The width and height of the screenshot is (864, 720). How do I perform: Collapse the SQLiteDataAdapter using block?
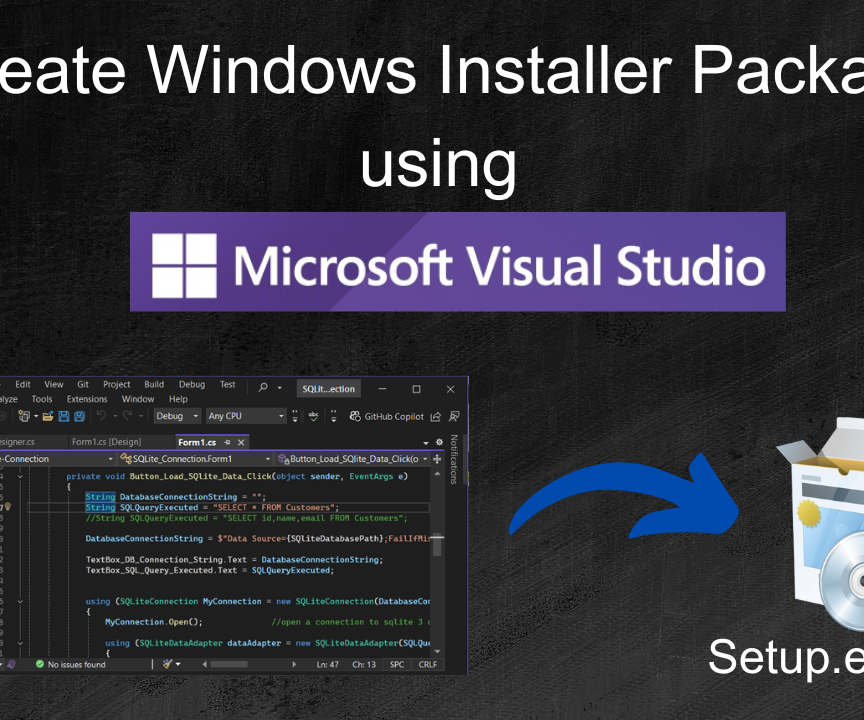point(20,643)
